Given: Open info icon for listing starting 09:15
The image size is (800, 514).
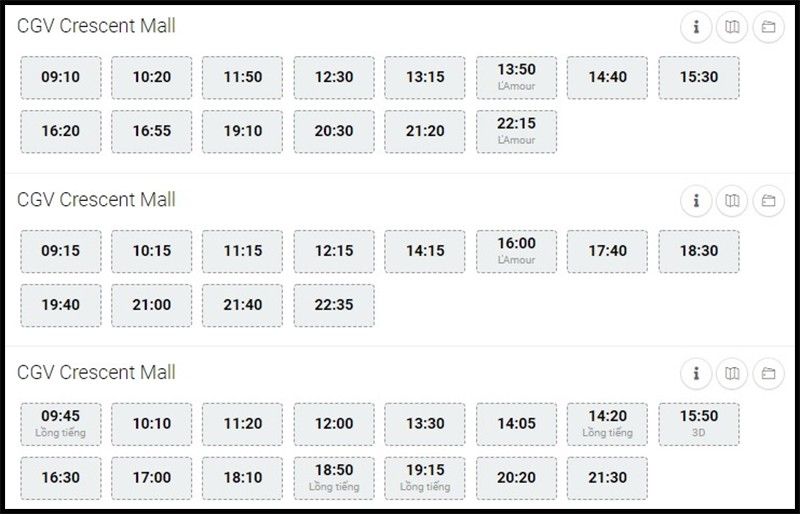Looking at the screenshot, I should pos(696,201).
